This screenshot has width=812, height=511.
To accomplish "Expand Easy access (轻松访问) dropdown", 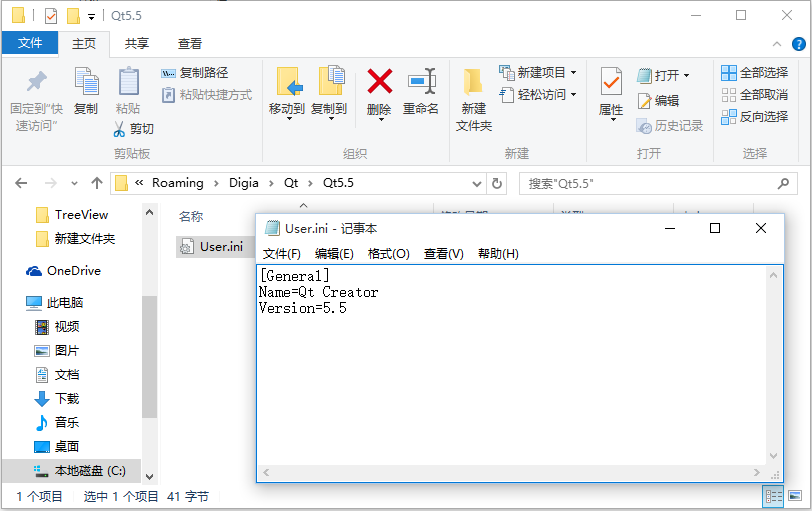I will pos(573,95).
